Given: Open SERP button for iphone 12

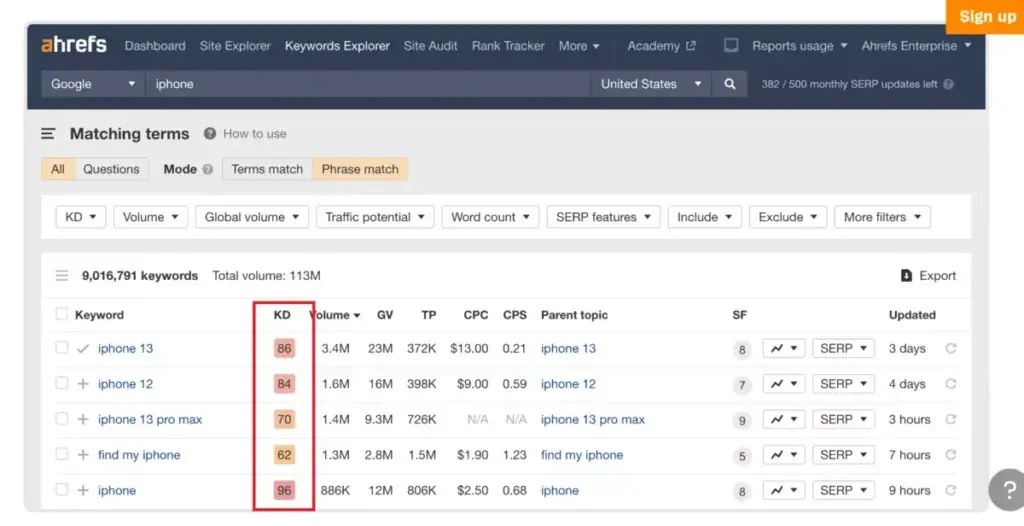Looking at the screenshot, I should tap(843, 384).
